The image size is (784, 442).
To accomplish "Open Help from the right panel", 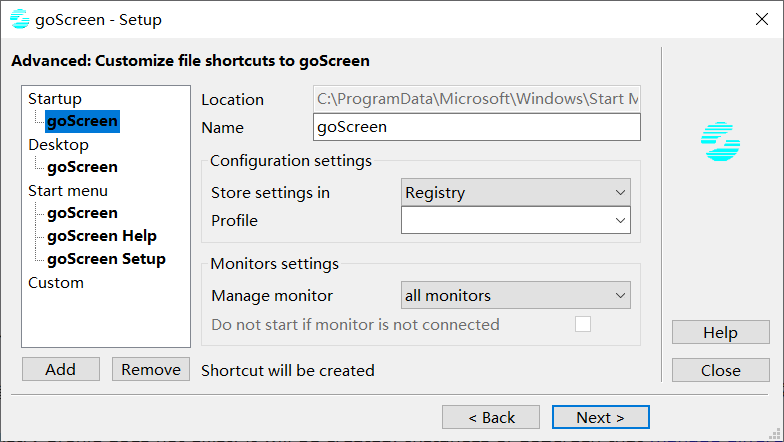I will coord(720,333).
